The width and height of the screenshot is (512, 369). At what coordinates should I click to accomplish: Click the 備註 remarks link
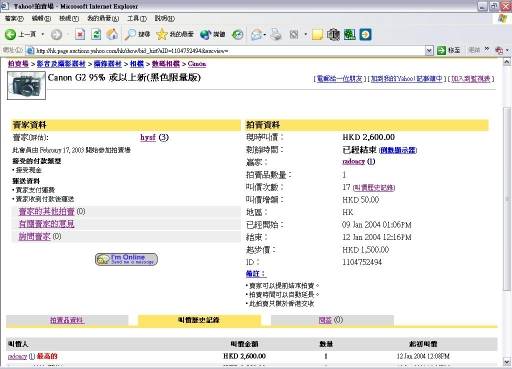click(x=256, y=274)
